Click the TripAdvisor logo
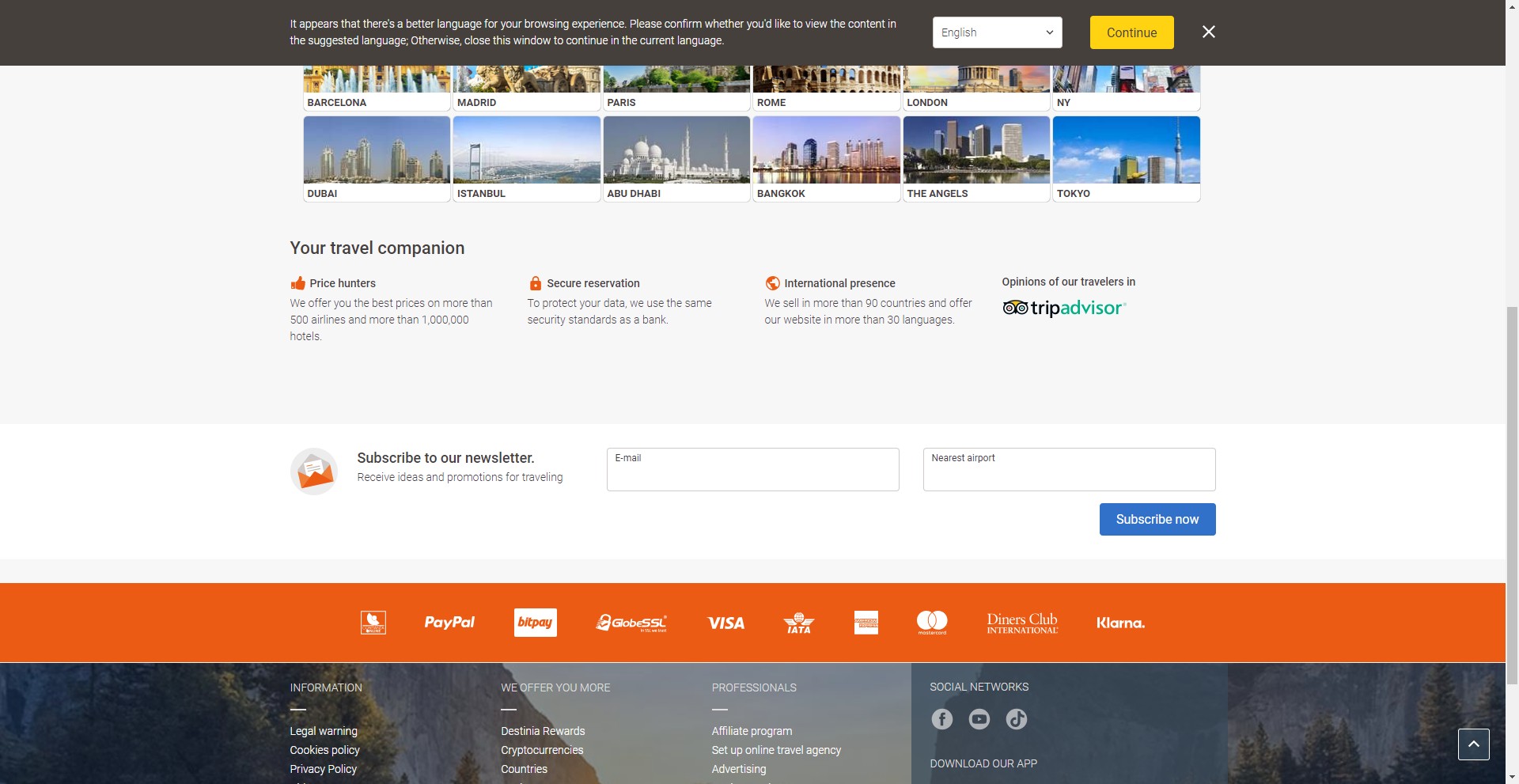1519x784 pixels. [1064, 308]
